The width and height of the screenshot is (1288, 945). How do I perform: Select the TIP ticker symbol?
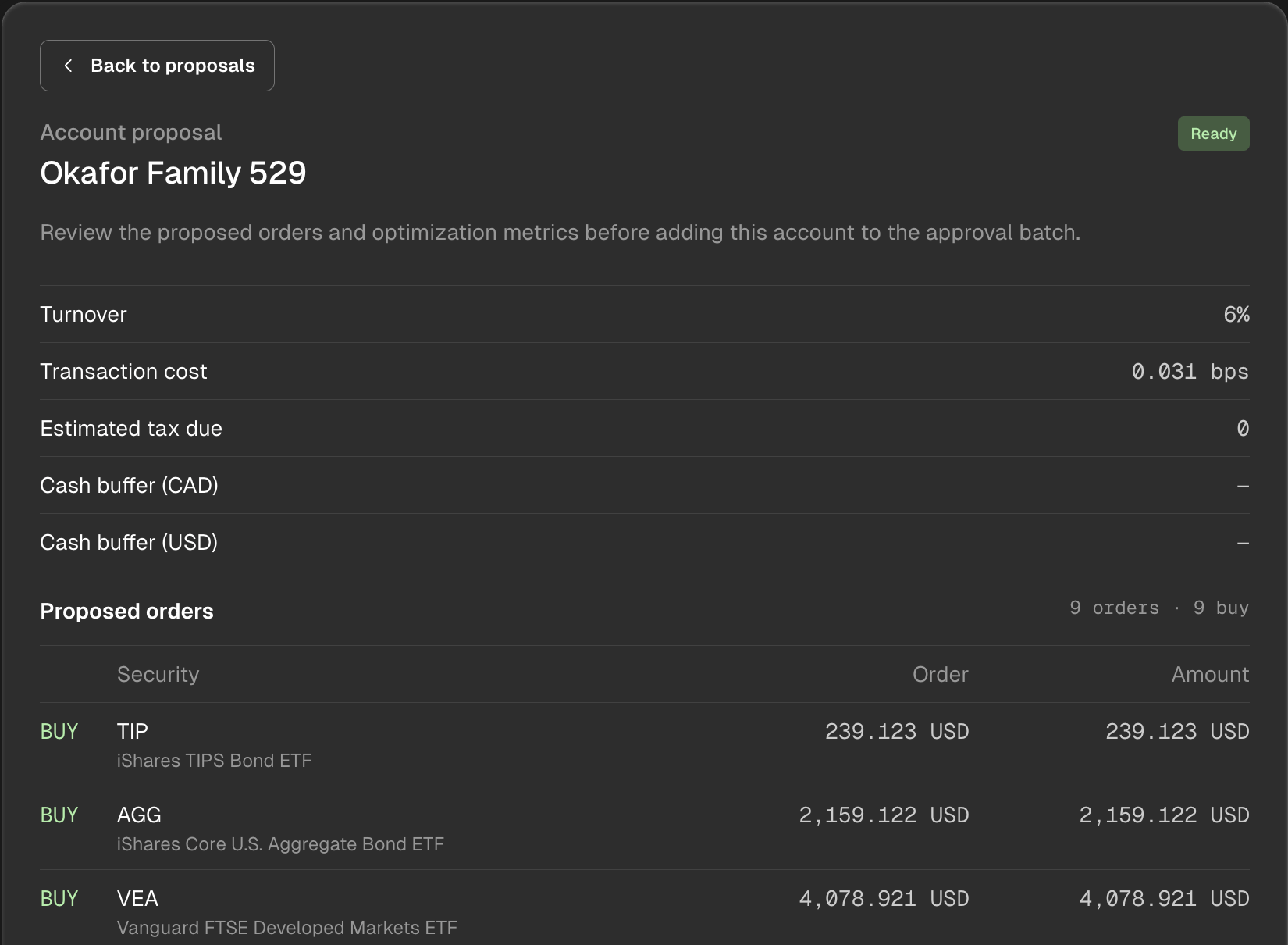pos(133,731)
